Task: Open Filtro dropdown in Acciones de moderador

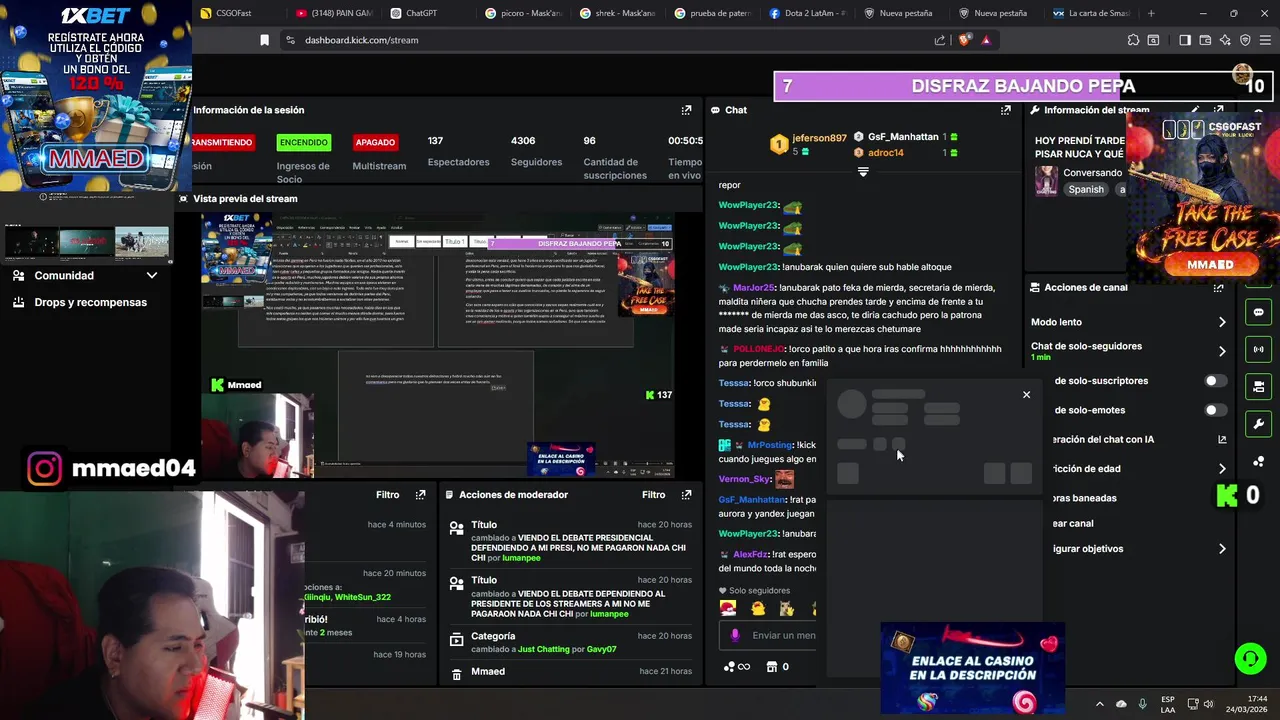Action: coord(653,495)
